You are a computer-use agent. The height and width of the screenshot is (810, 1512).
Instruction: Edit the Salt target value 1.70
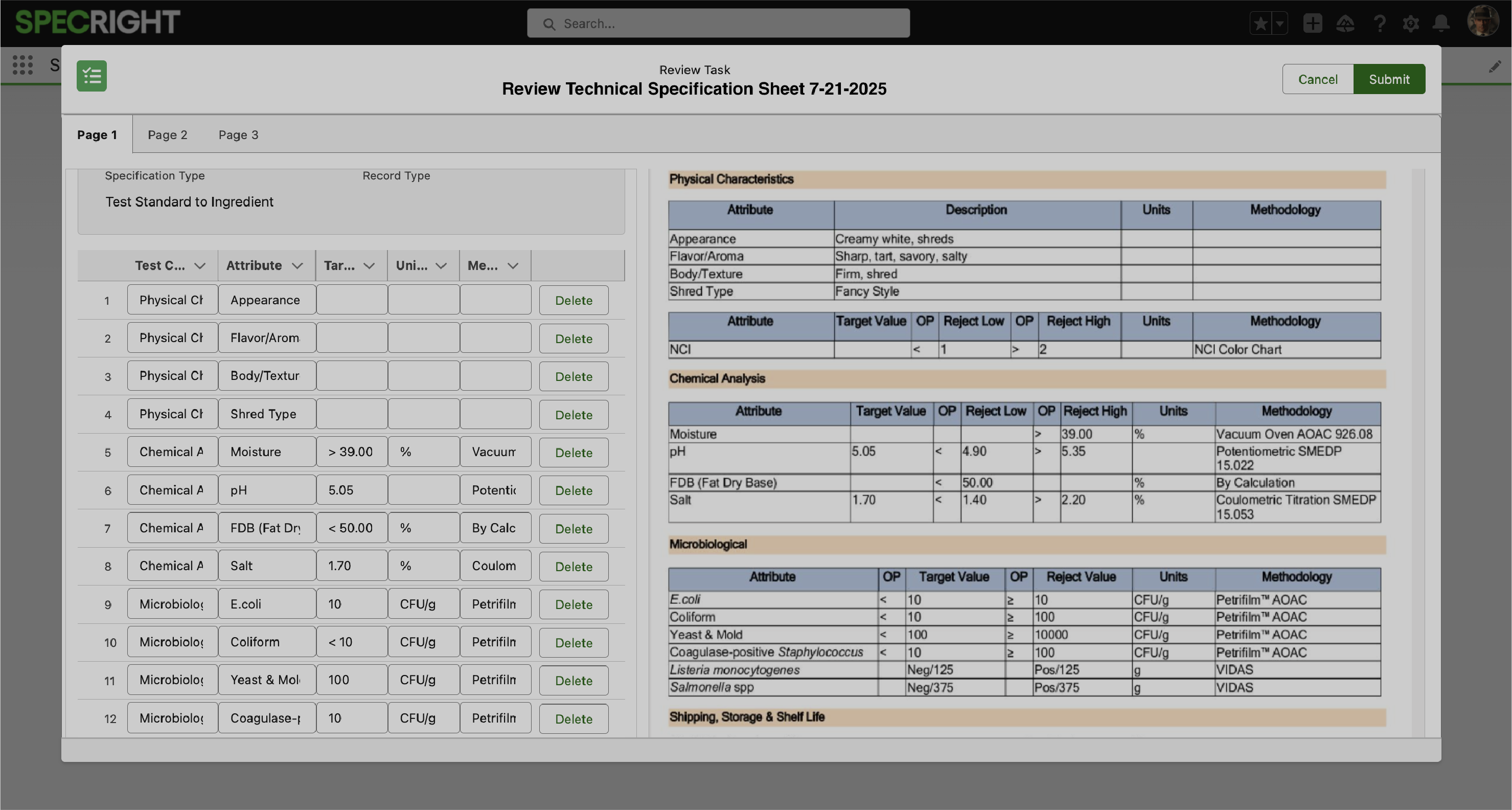click(x=352, y=566)
